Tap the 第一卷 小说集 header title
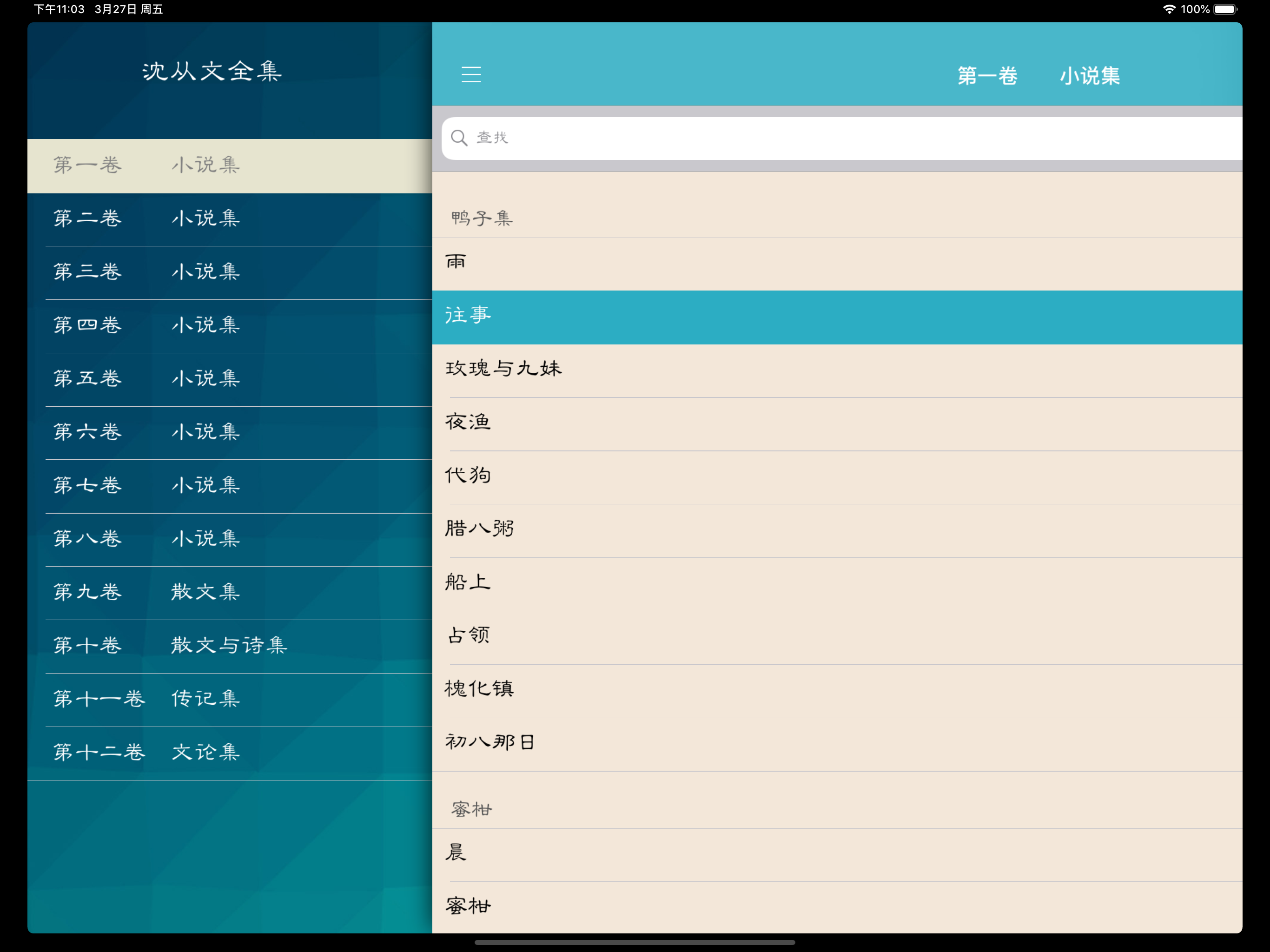Viewport: 1270px width, 952px height. 1038,76
